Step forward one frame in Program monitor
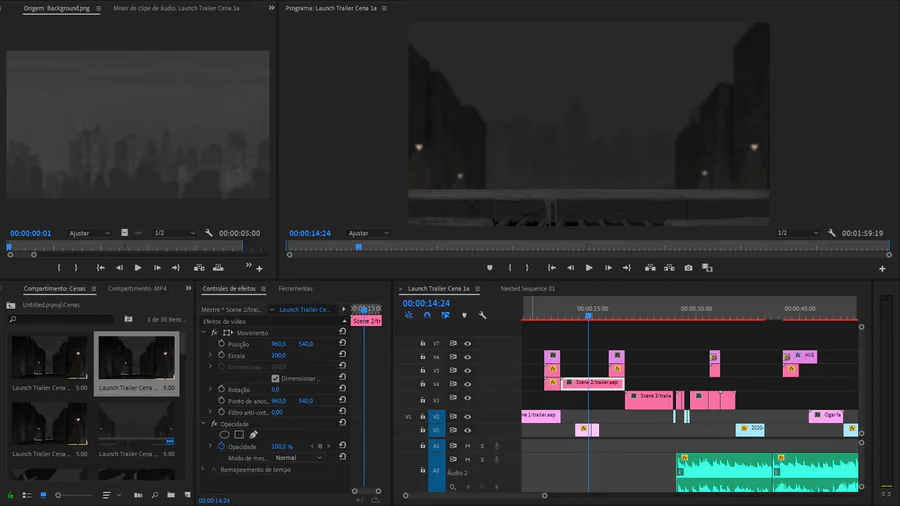 (x=608, y=268)
